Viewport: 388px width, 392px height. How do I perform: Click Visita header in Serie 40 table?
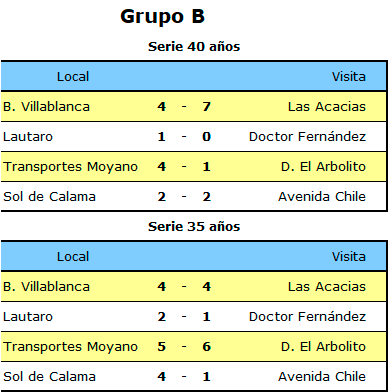pos(349,77)
